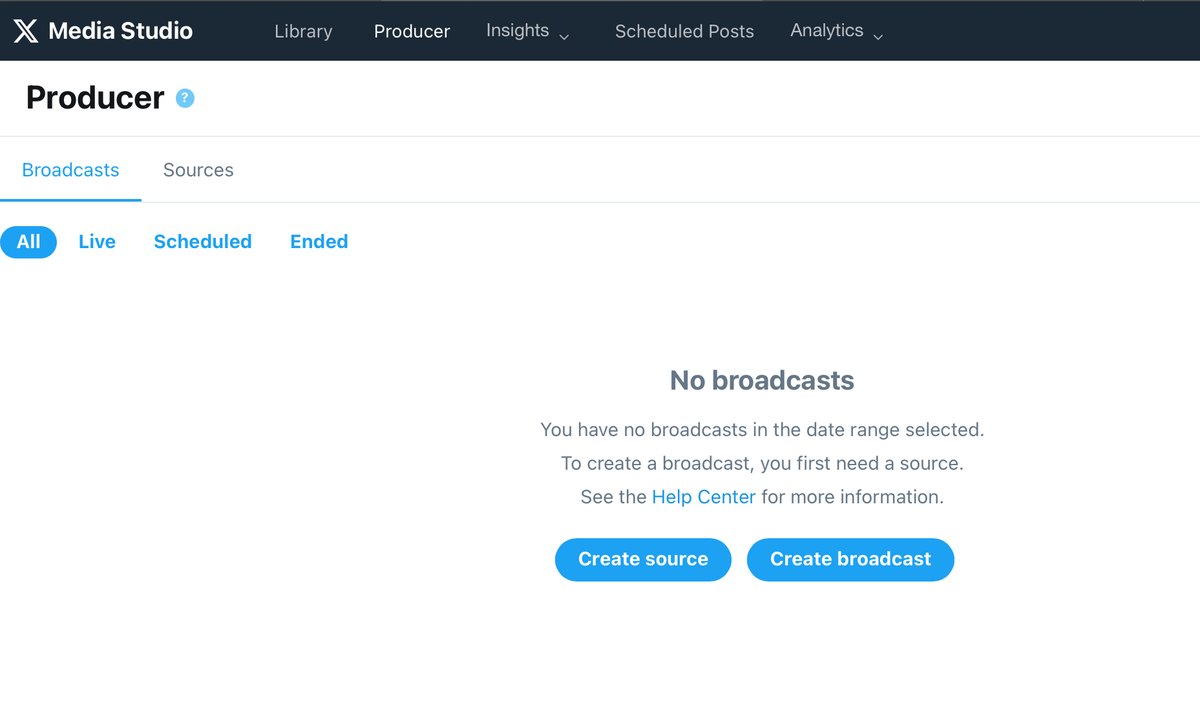Click the X logo icon

click(x=26, y=31)
